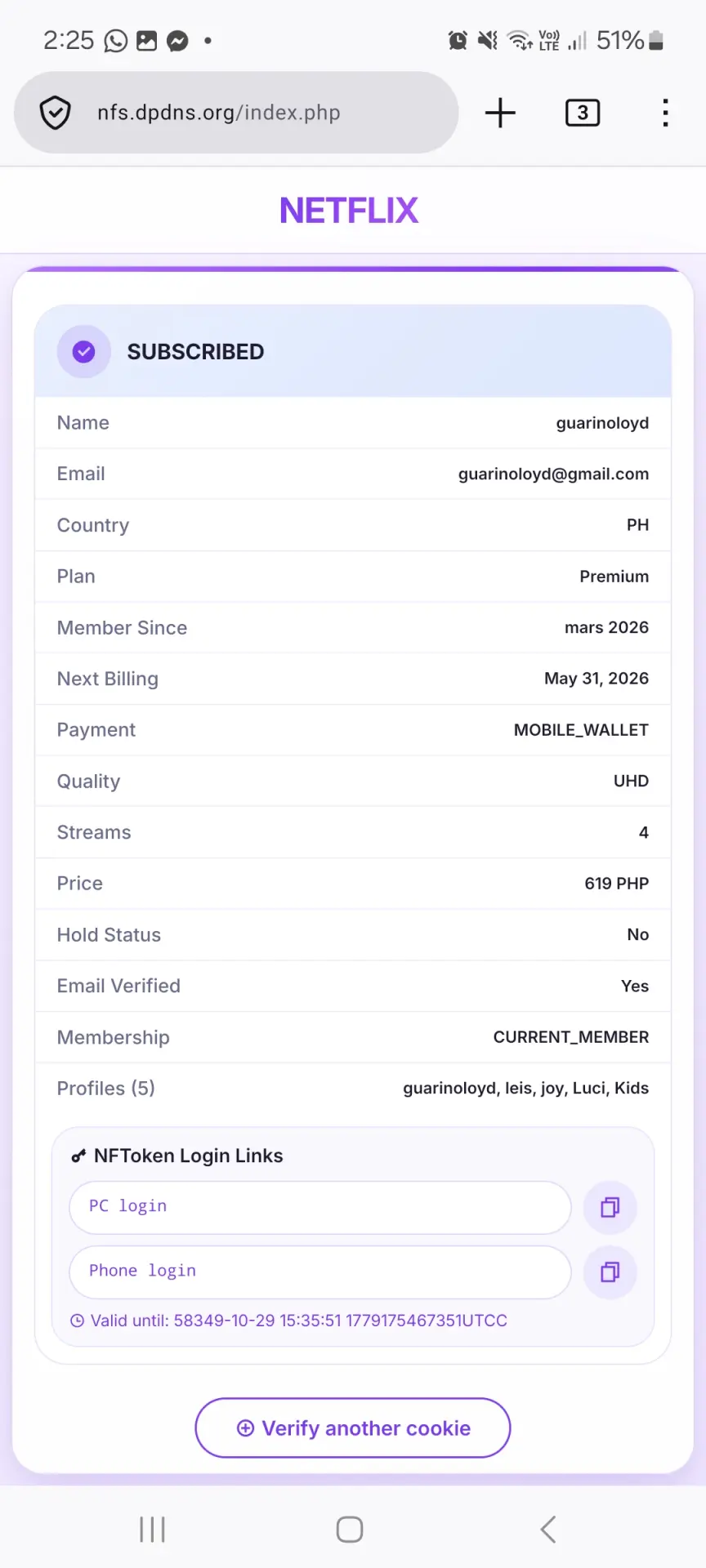Open recent apps from navigation bar

pyautogui.click(x=152, y=1529)
